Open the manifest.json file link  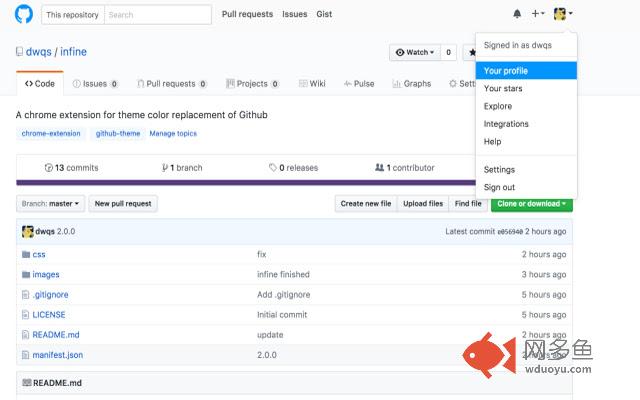[x=58, y=355]
